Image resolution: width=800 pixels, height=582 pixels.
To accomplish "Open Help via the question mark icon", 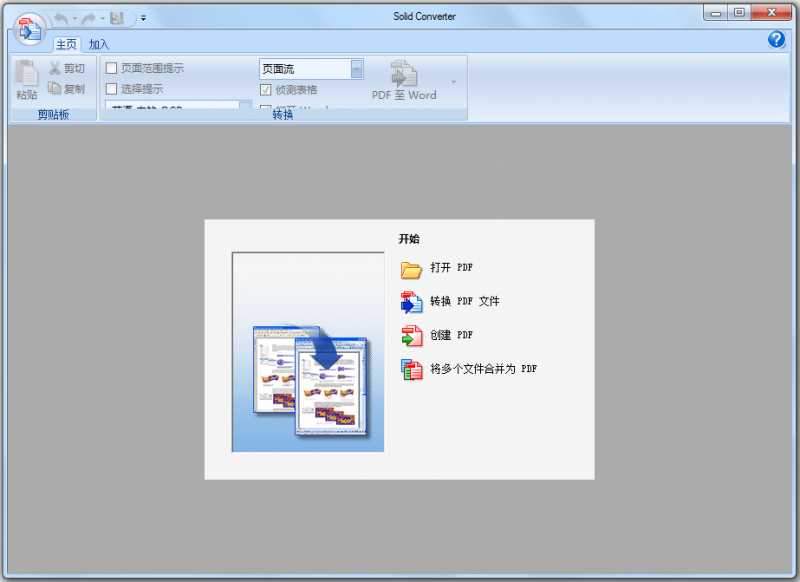I will click(778, 39).
